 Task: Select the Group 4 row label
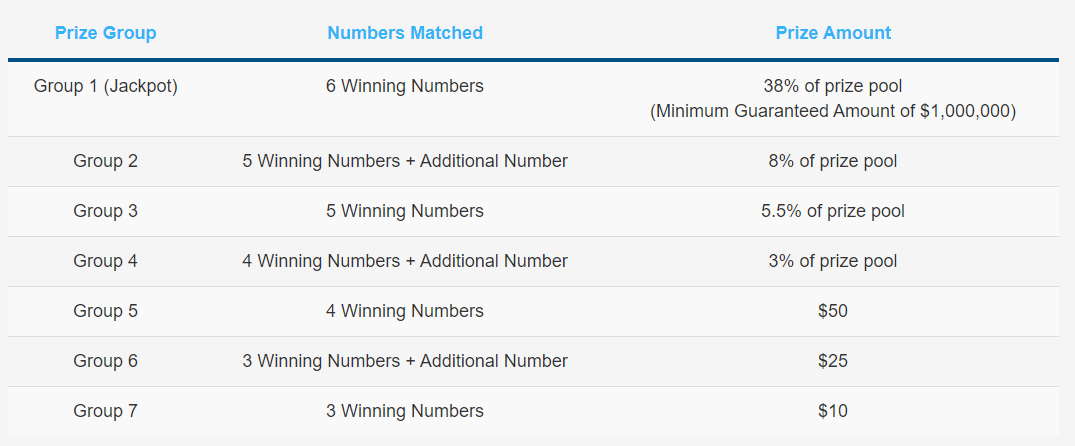coord(105,261)
